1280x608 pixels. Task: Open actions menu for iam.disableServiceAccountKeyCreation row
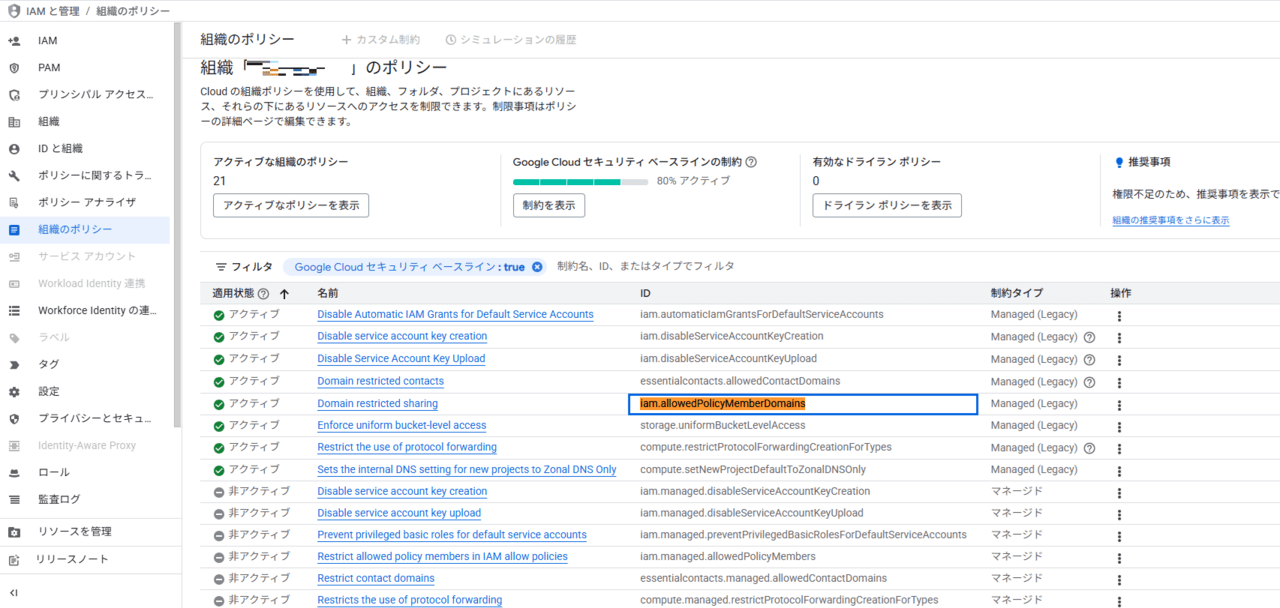click(1119, 337)
